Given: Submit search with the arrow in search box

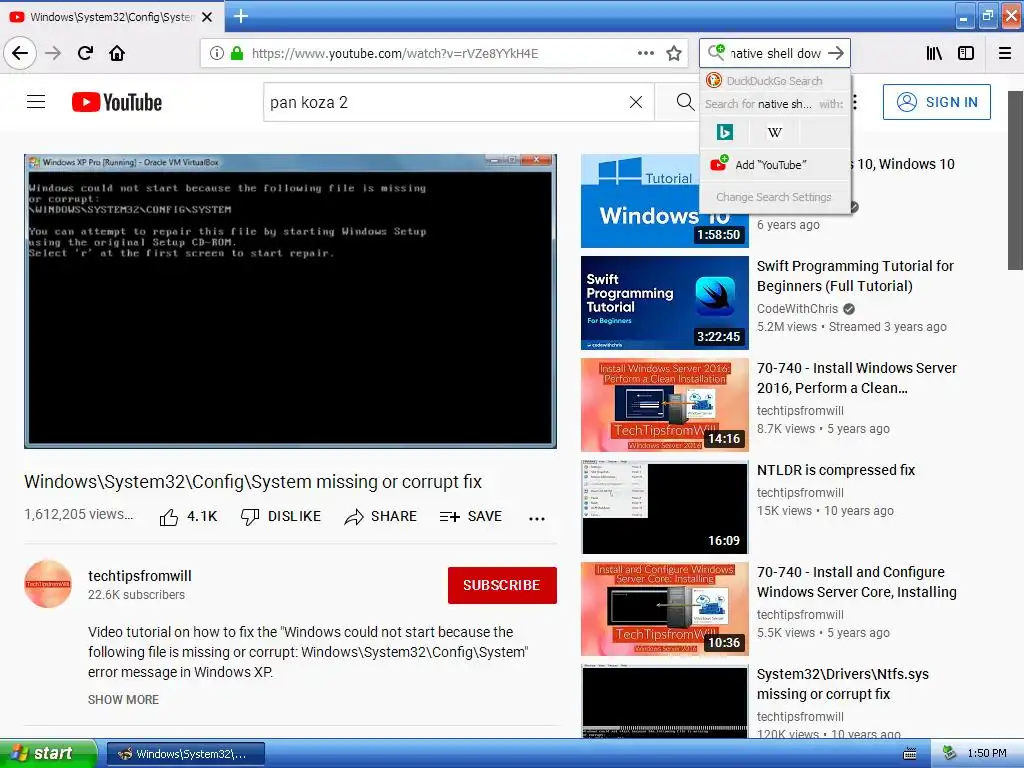Looking at the screenshot, I should pyautogui.click(x=836, y=53).
